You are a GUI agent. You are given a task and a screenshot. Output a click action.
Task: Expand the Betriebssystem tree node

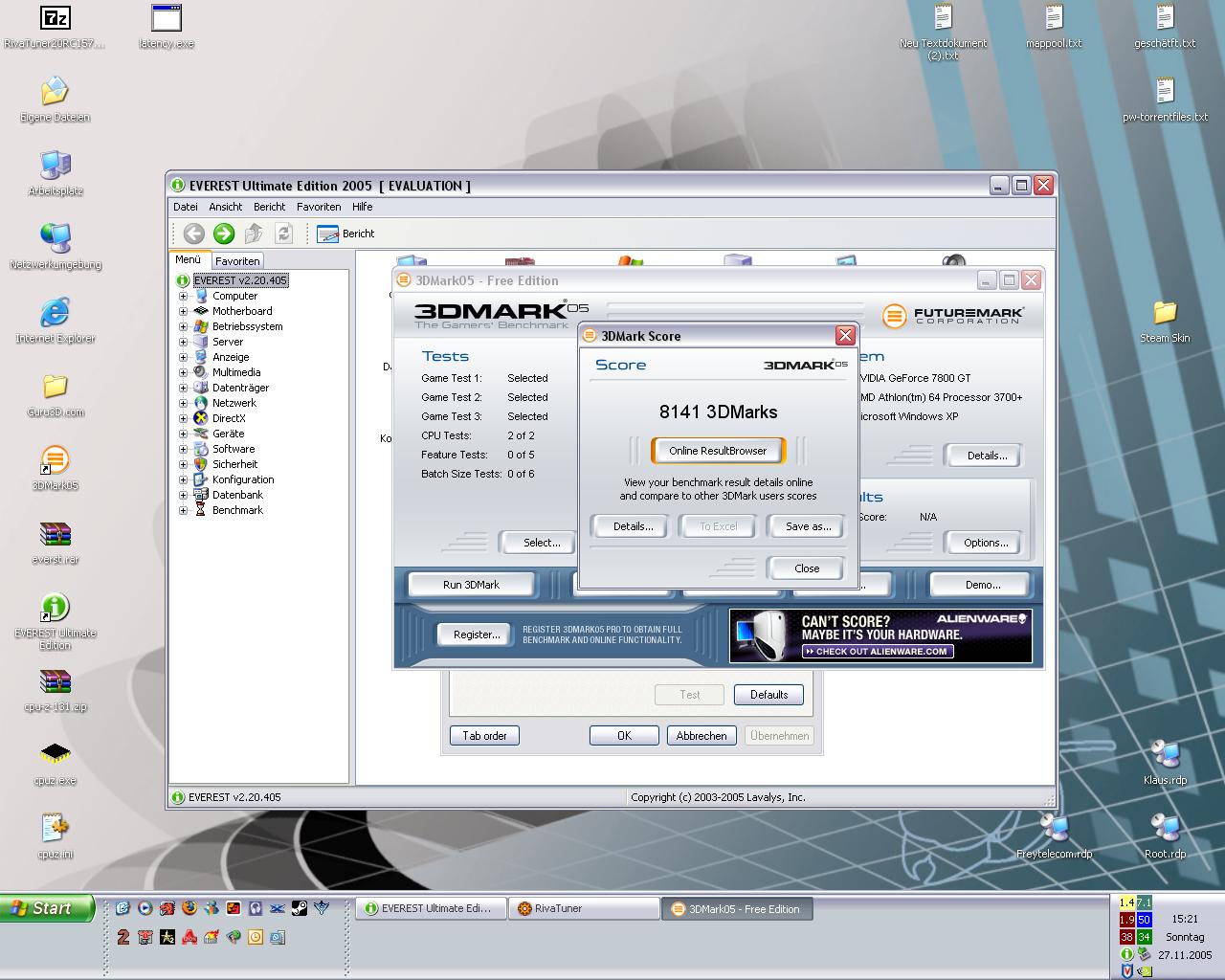(183, 326)
